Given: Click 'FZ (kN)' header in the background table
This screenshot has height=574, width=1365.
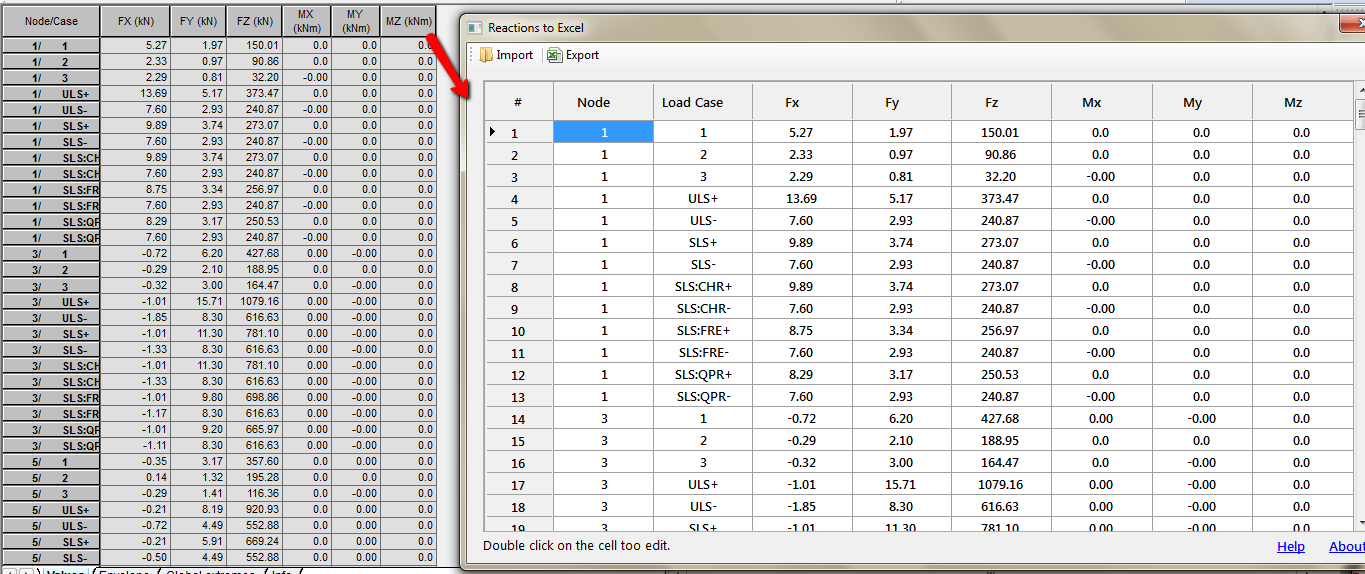Looking at the screenshot, I should (x=254, y=21).
